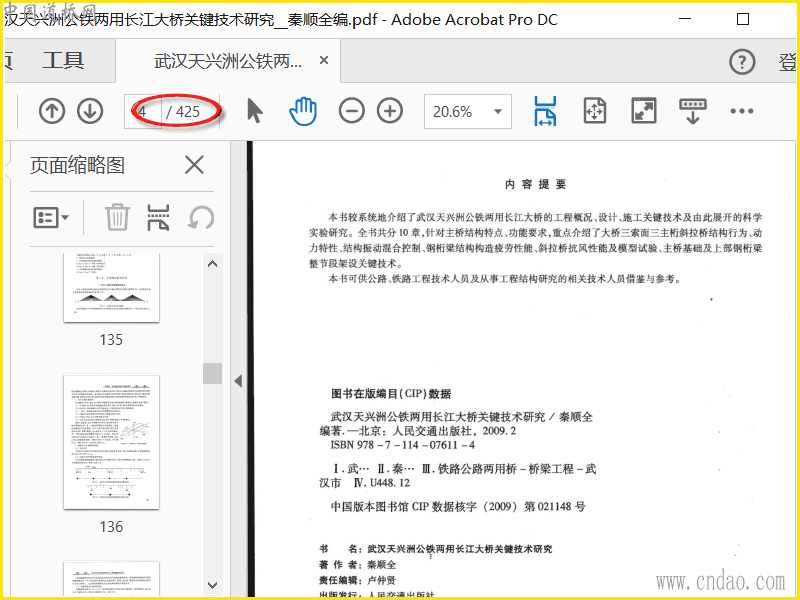Activate the hand pan tool
The width and height of the screenshot is (800, 600).
[303, 111]
